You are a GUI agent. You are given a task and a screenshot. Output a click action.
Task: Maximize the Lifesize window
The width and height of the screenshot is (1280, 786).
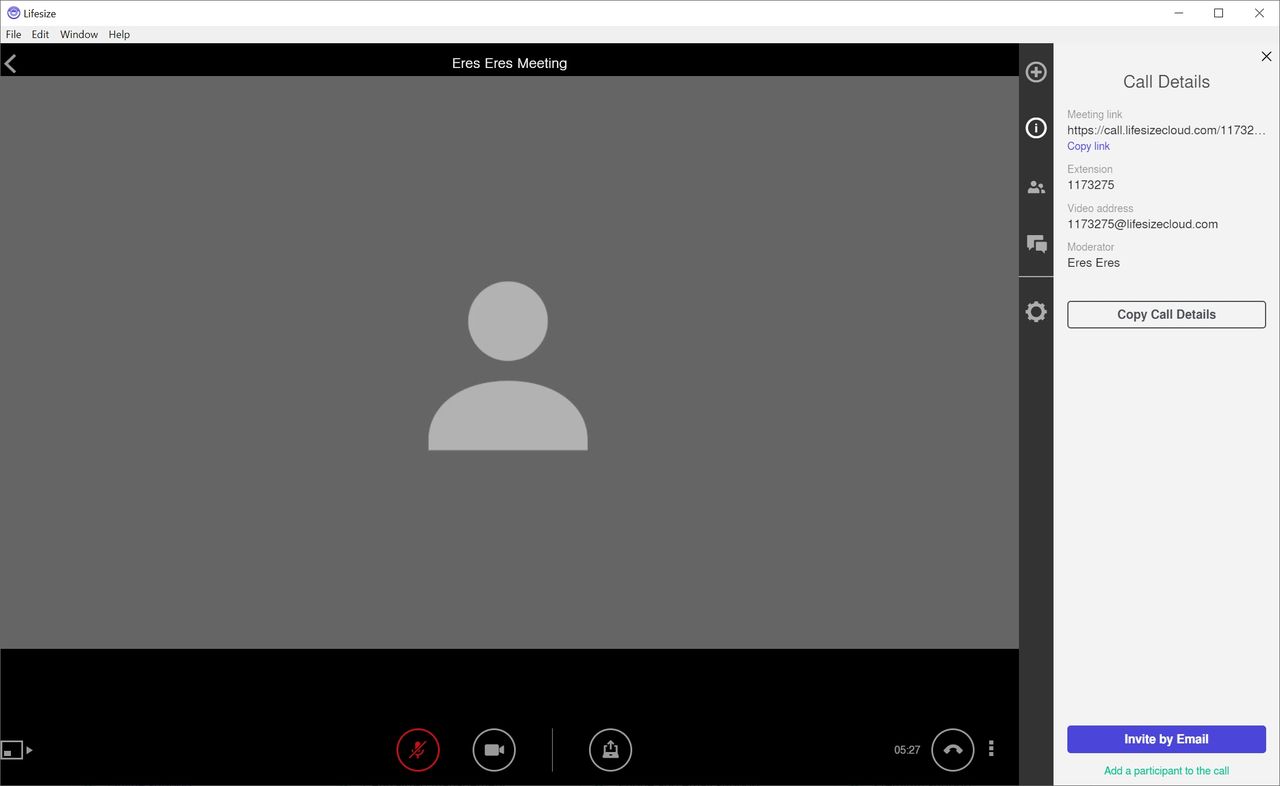1218,13
